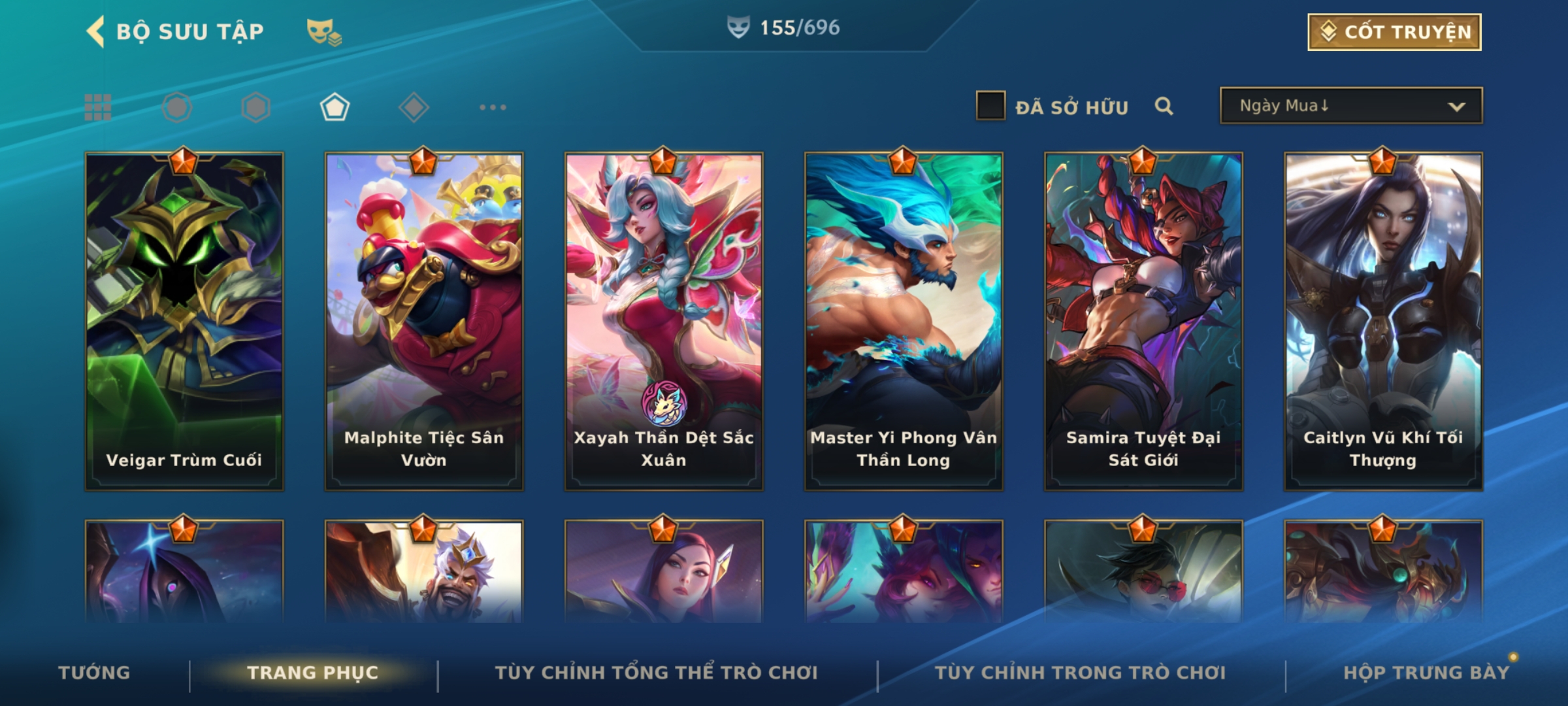Select the second hexagon rarity filter
1568x706 pixels.
pos(255,107)
